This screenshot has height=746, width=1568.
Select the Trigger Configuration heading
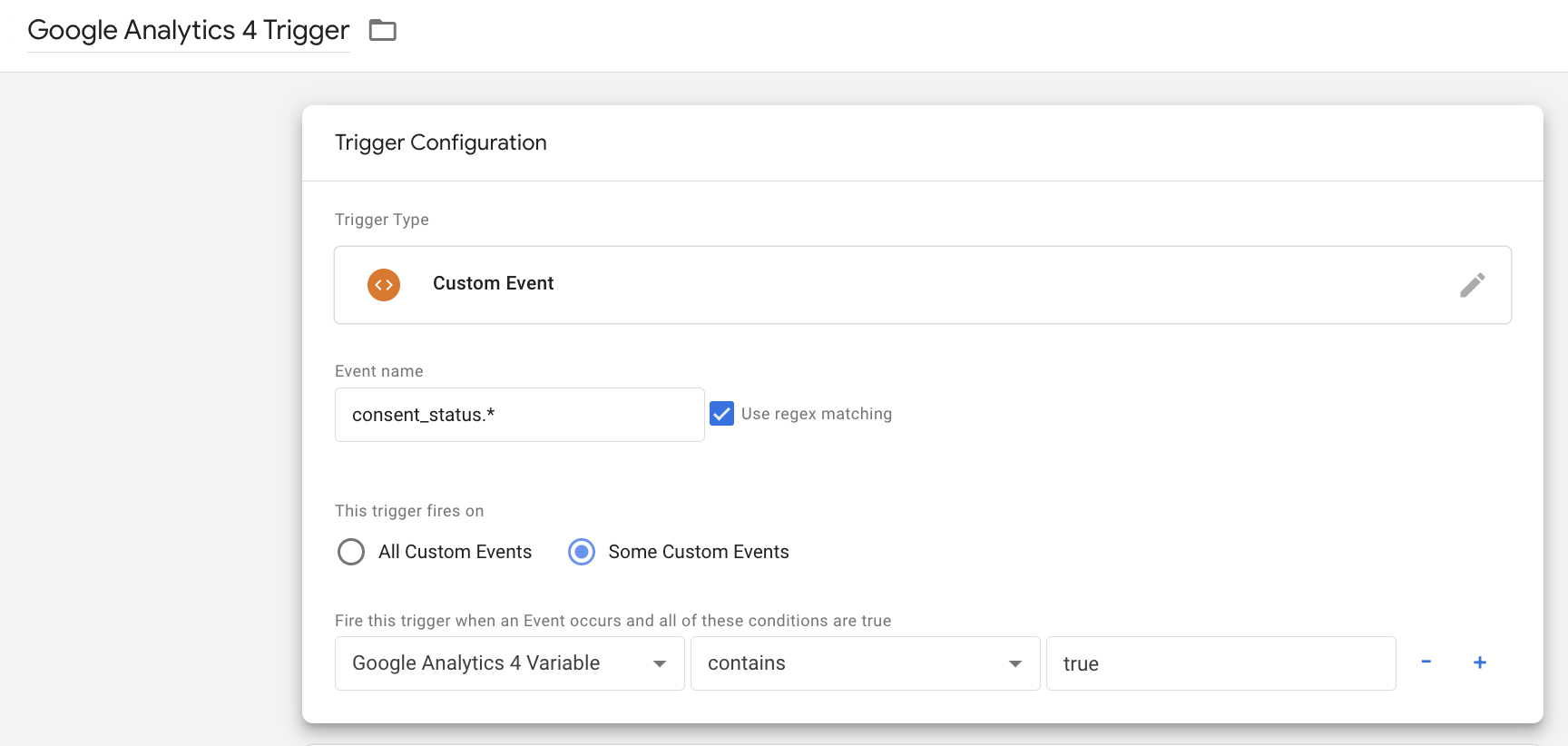[441, 142]
